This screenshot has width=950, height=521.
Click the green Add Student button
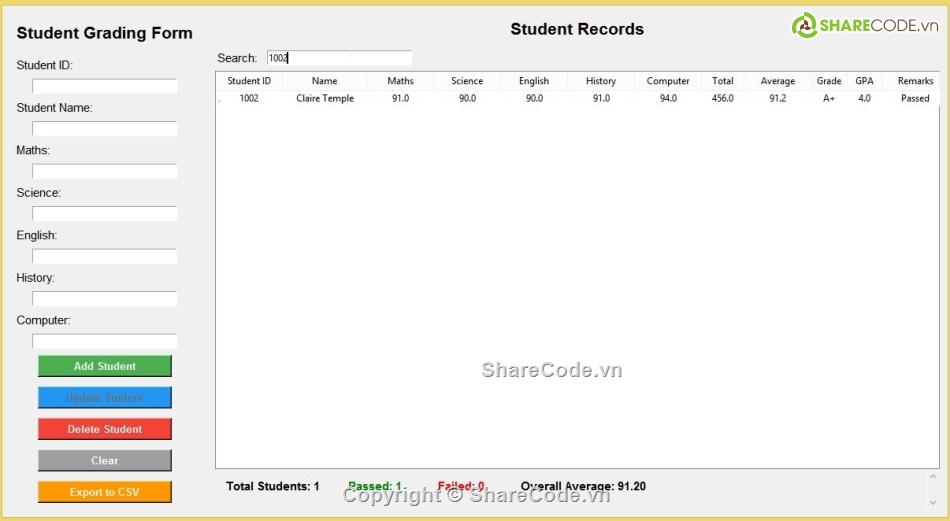tap(105, 366)
